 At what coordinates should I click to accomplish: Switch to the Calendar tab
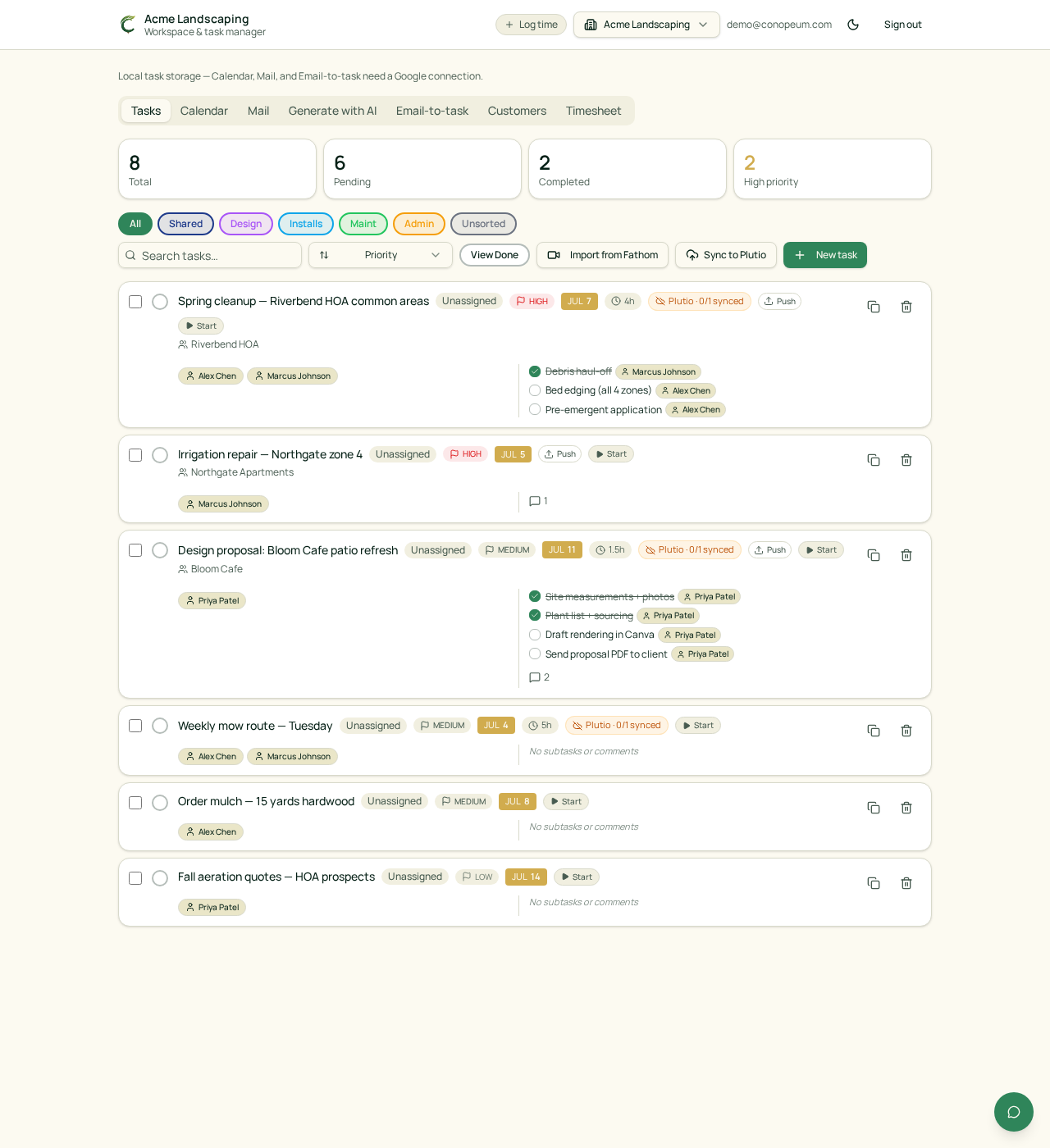[204, 111]
